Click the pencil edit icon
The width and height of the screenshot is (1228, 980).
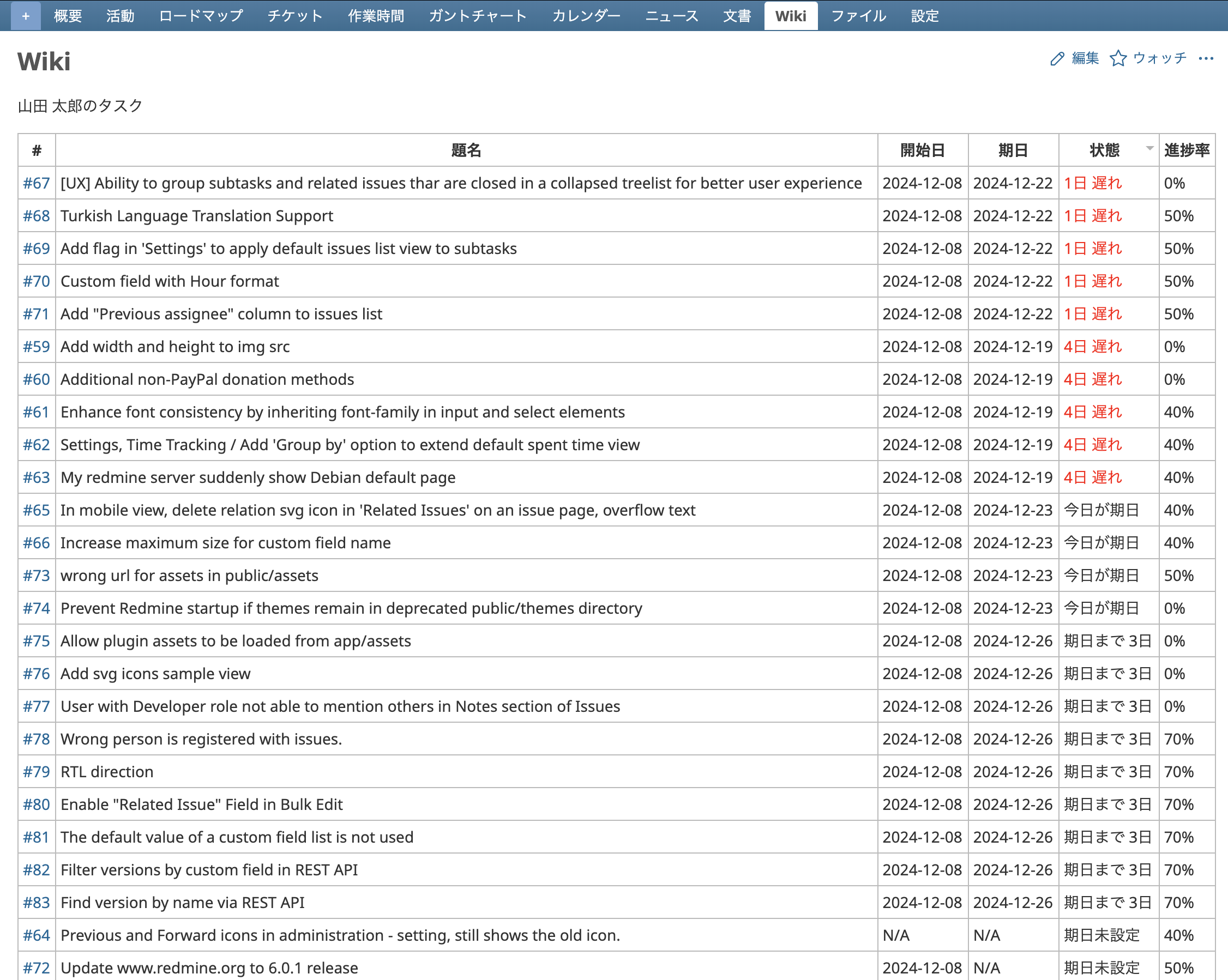1057,59
